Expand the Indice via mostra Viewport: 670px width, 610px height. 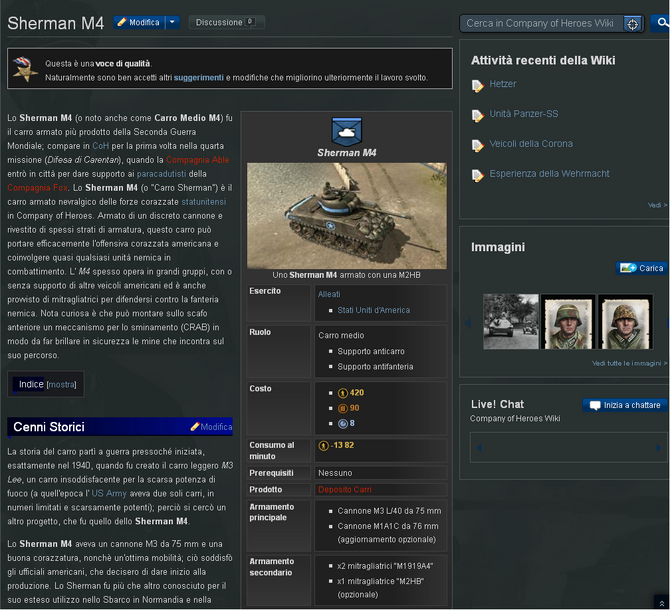pos(62,385)
